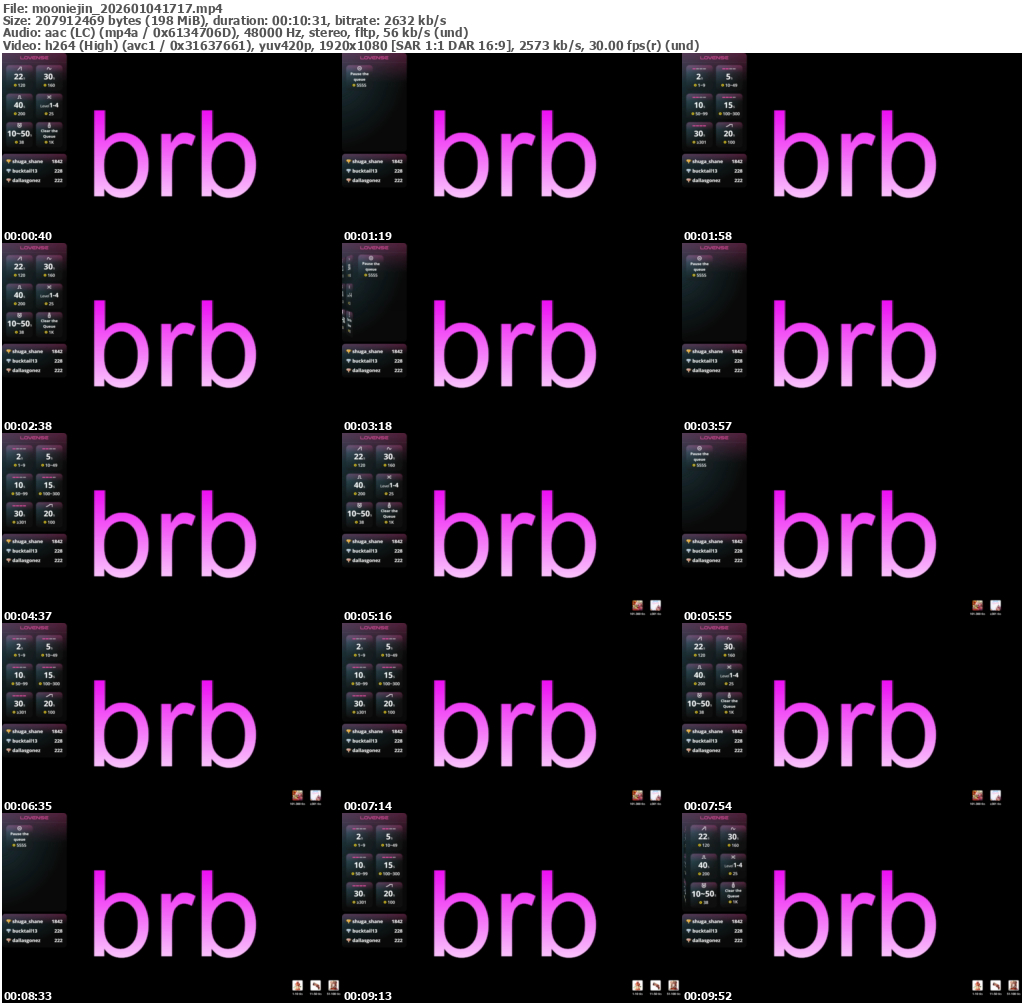This screenshot has width=1024, height=1003.
Task: Click the timestamp label 00:04:37
Action: click(x=27, y=616)
